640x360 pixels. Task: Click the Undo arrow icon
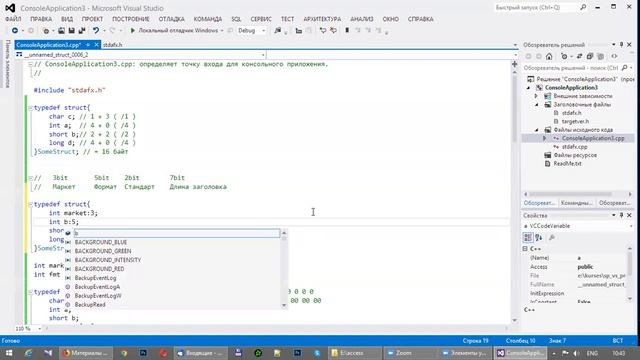coord(96,31)
